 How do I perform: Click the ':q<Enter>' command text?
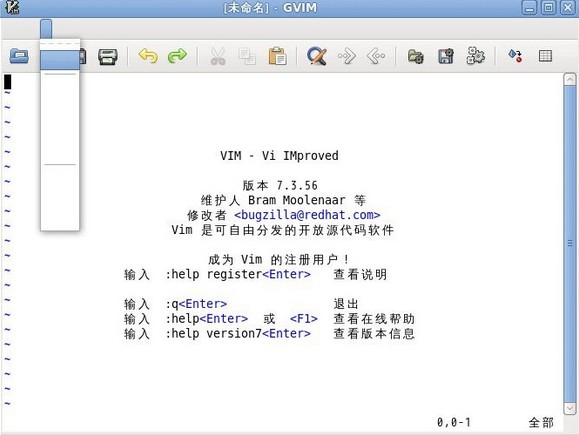tap(196, 304)
